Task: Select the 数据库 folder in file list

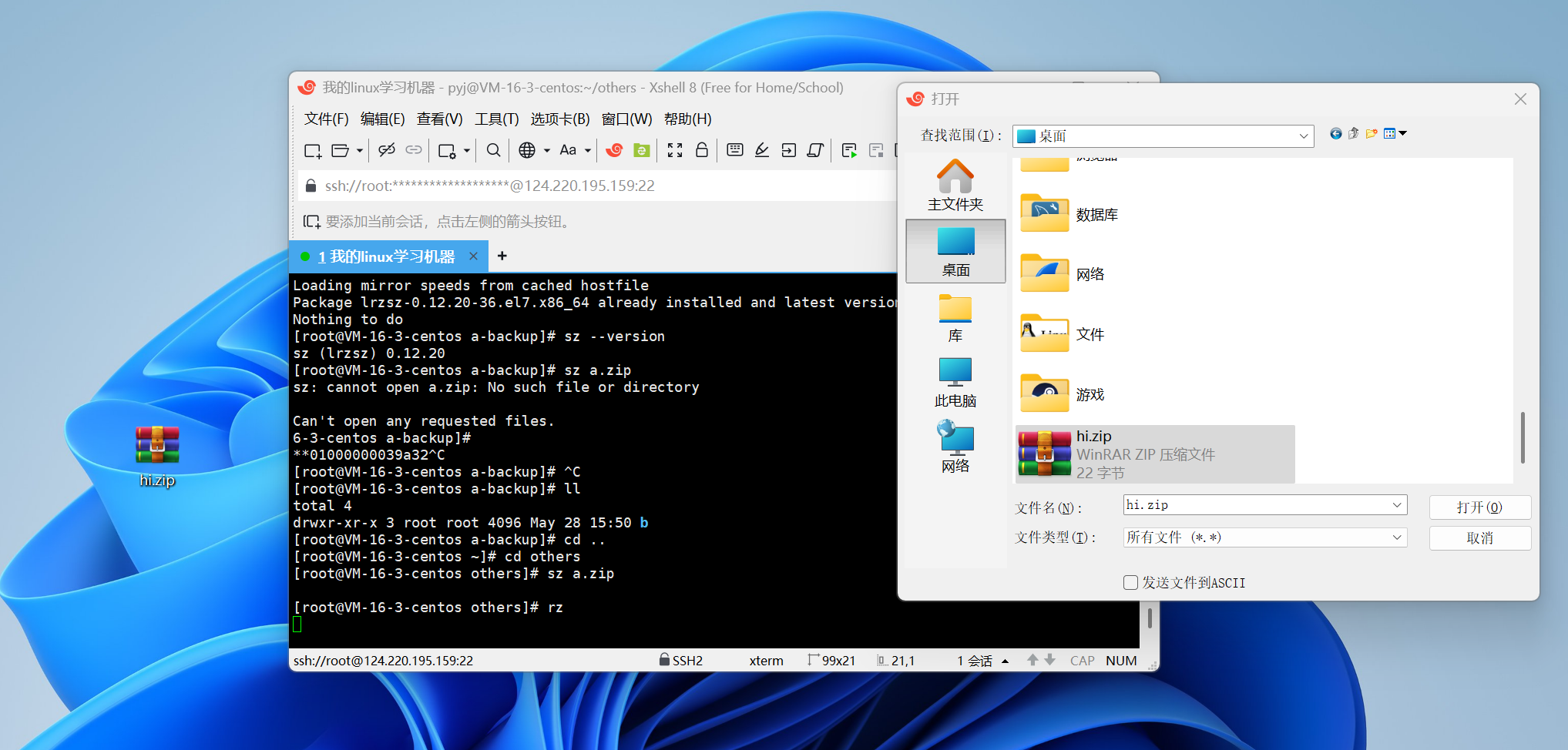Action: [1069, 214]
